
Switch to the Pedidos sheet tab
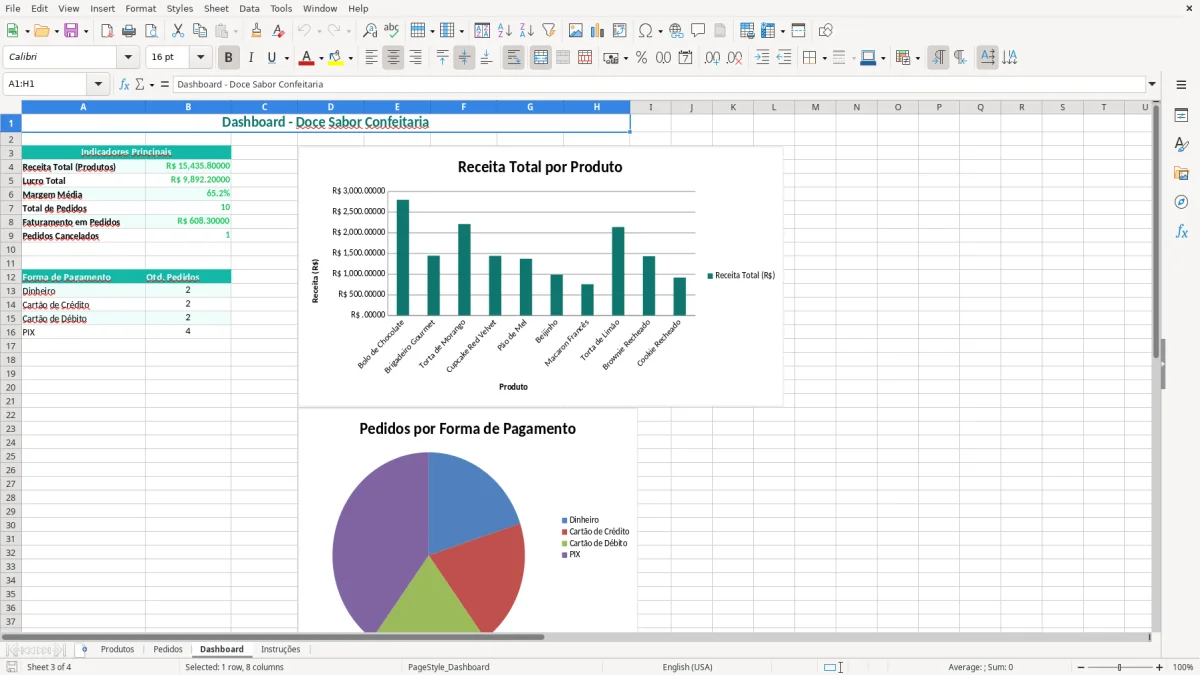(168, 649)
